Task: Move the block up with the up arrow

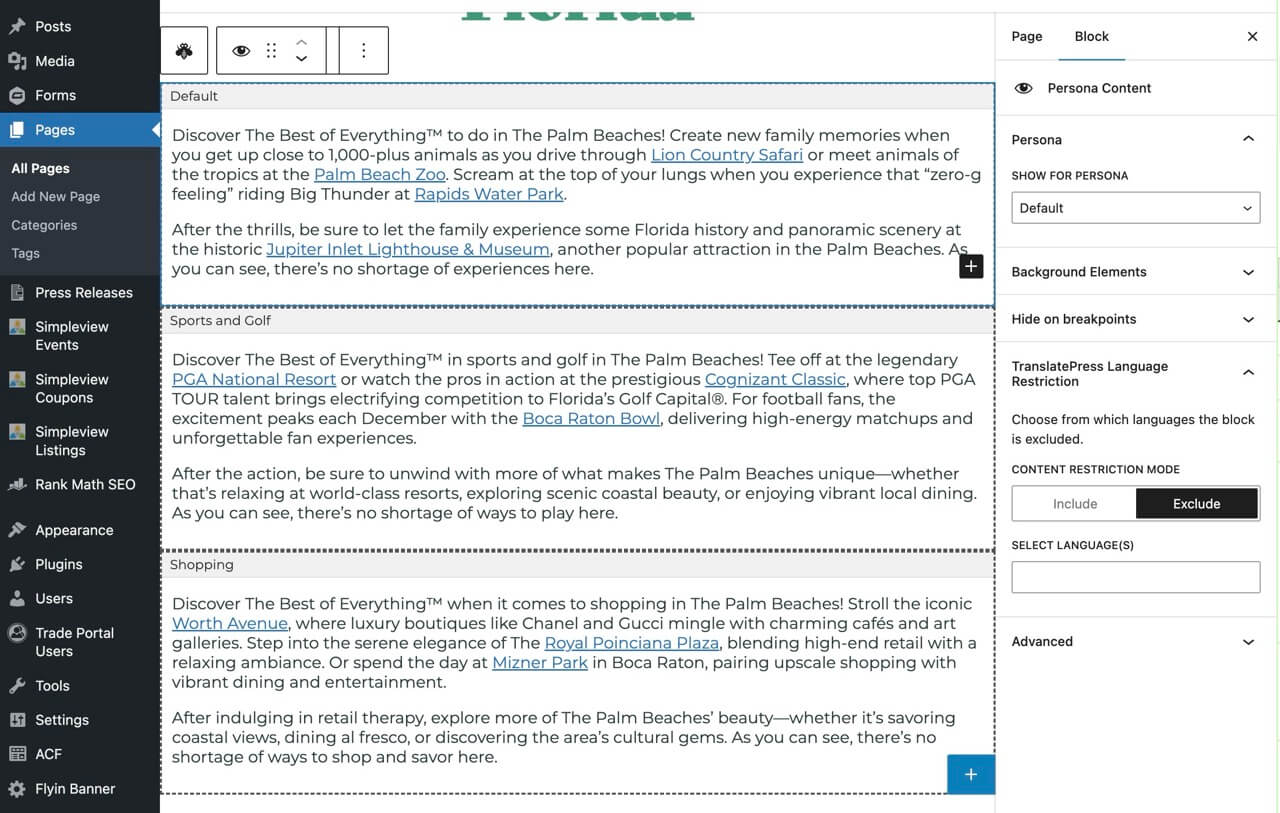Action: (302, 40)
